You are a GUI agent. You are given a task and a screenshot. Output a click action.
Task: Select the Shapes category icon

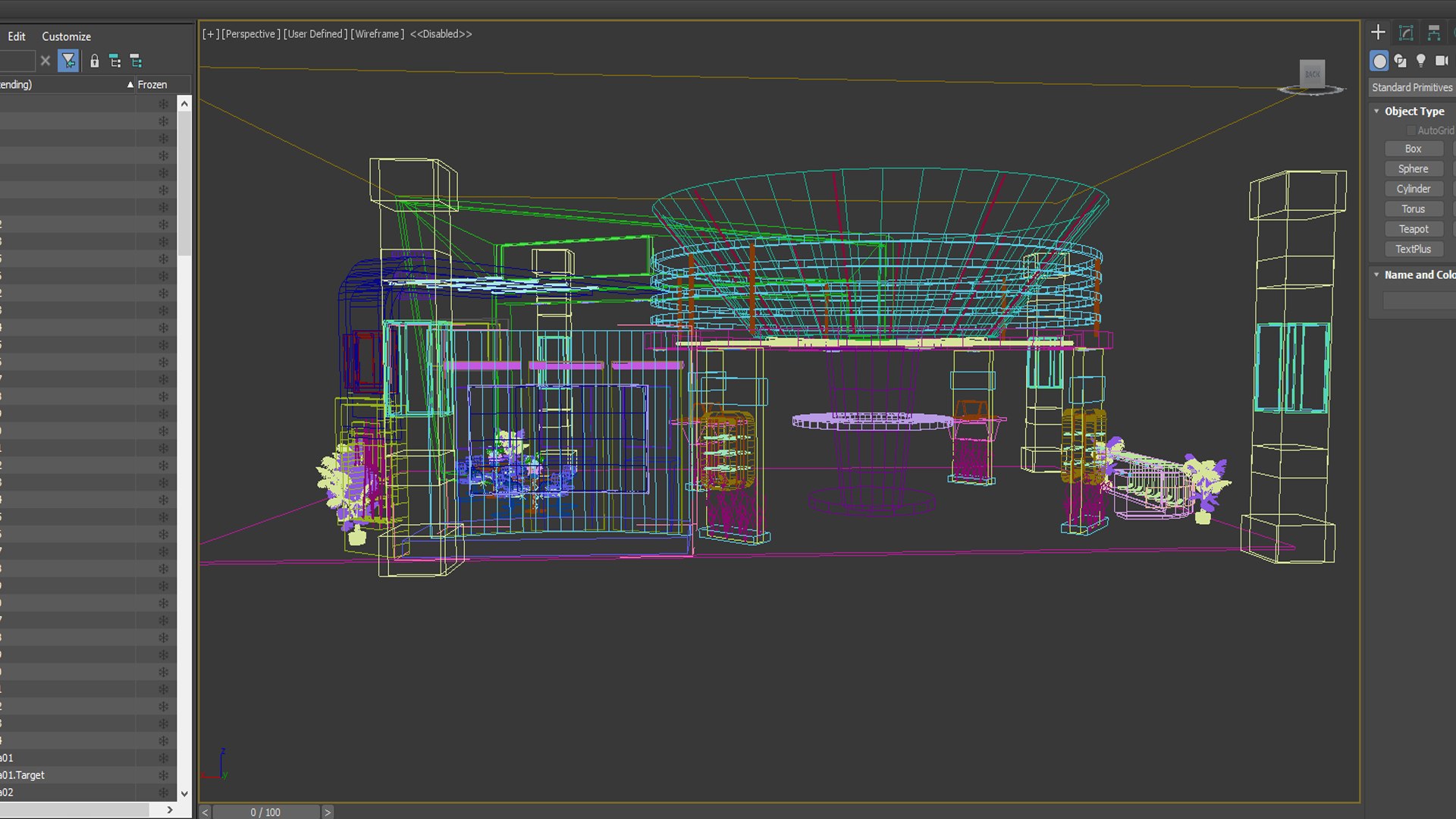click(1400, 61)
